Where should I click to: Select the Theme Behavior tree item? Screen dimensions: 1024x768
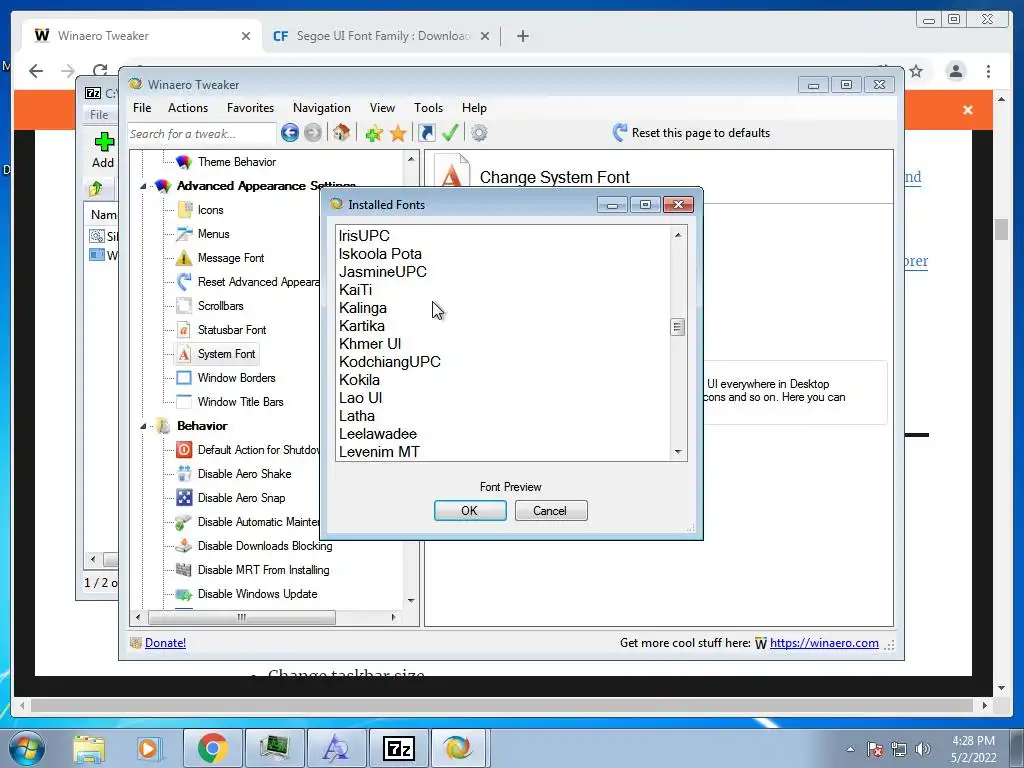[x=237, y=162]
